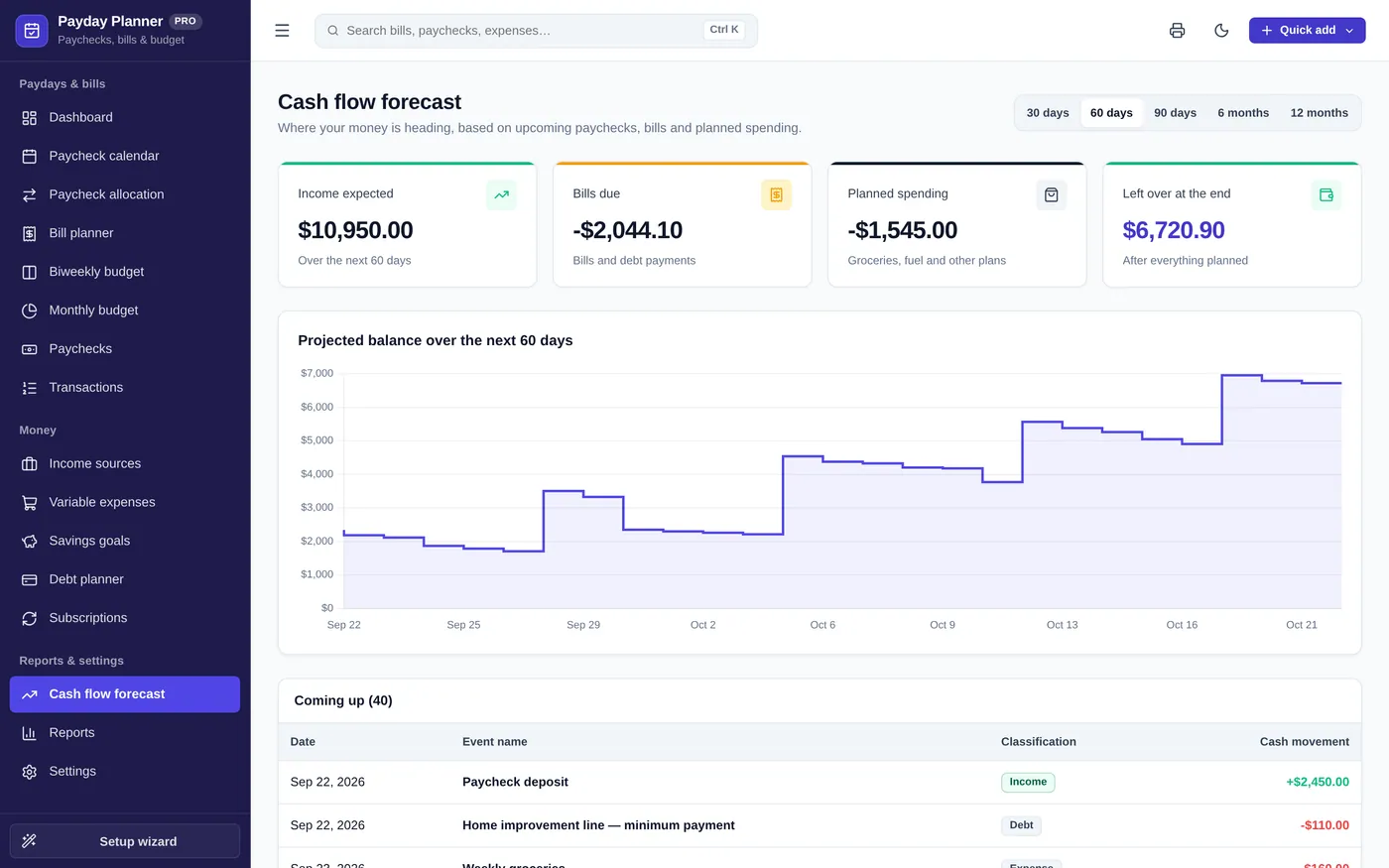This screenshot has width=1389, height=868.
Task: Click the Ctrl K shortcut badge
Action: coord(724,30)
